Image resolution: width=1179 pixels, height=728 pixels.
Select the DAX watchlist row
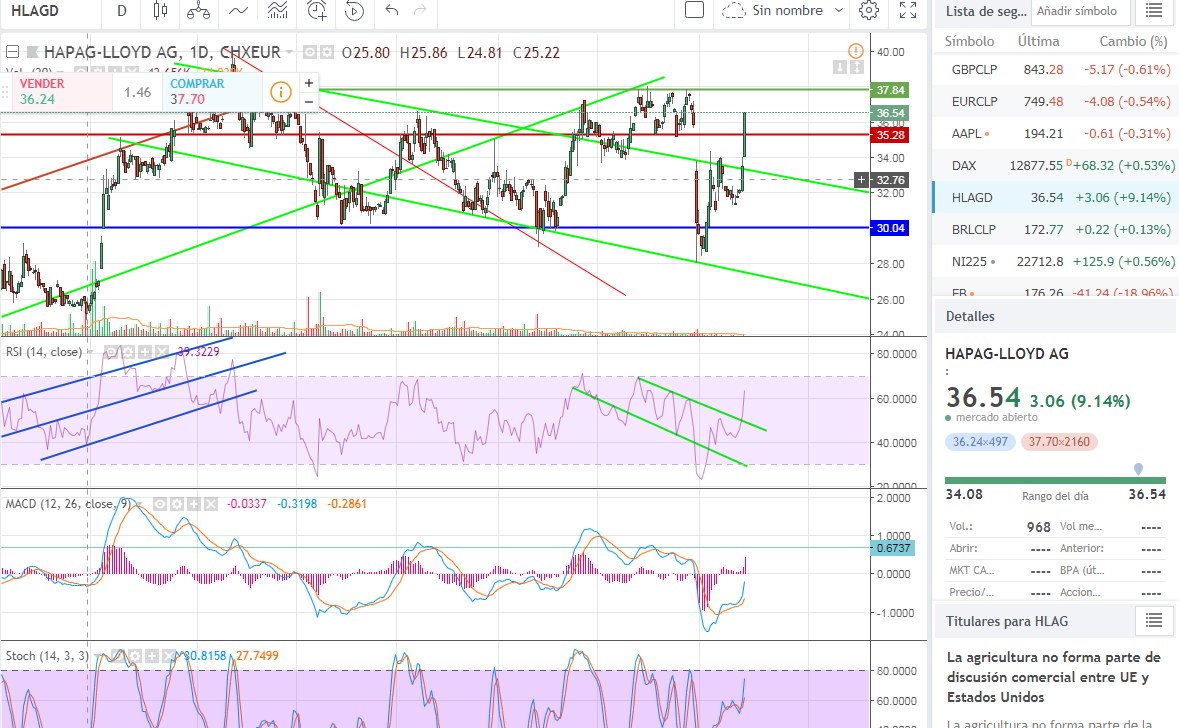coord(1055,165)
